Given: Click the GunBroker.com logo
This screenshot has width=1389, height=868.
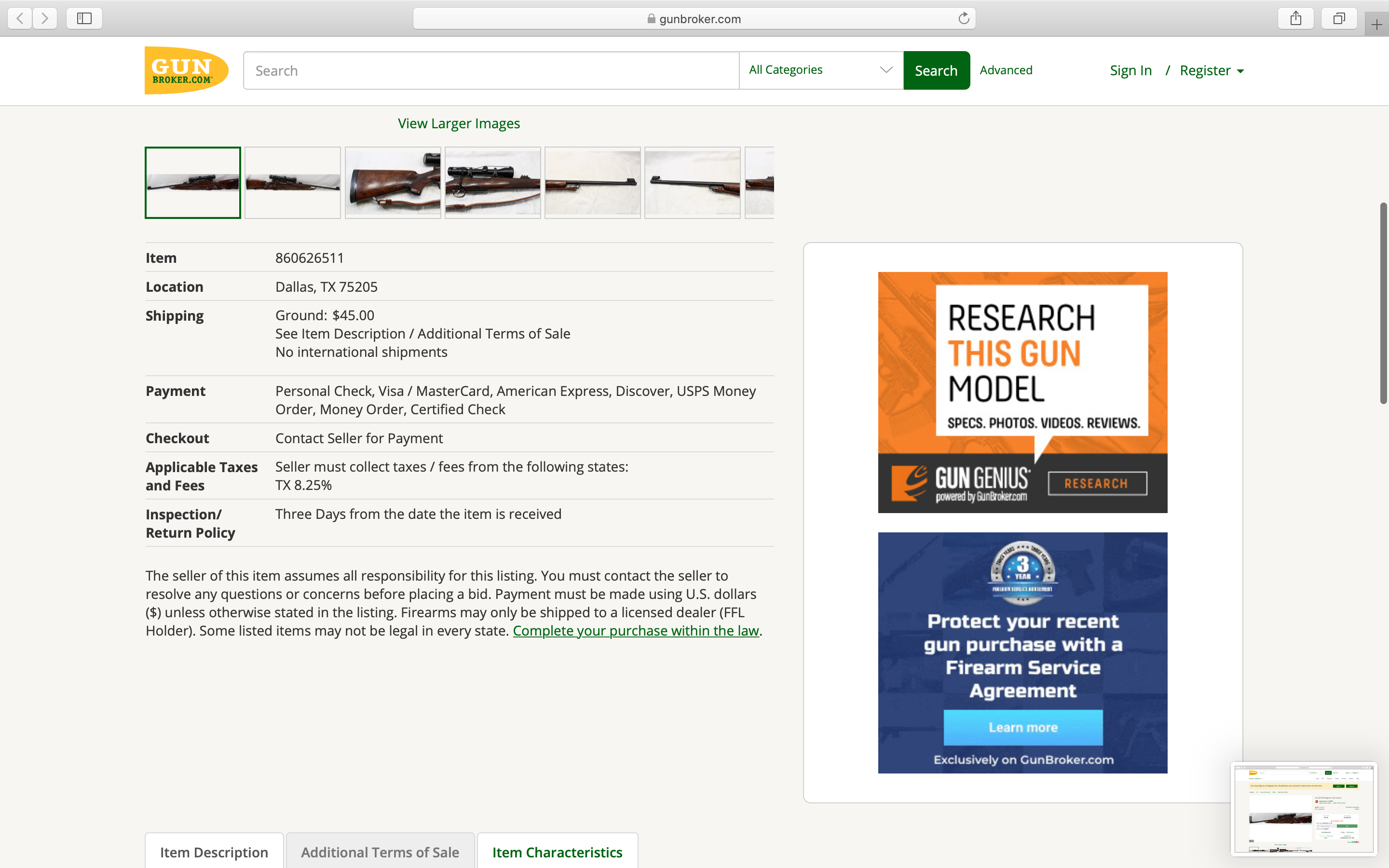Looking at the screenshot, I should pyautogui.click(x=186, y=70).
